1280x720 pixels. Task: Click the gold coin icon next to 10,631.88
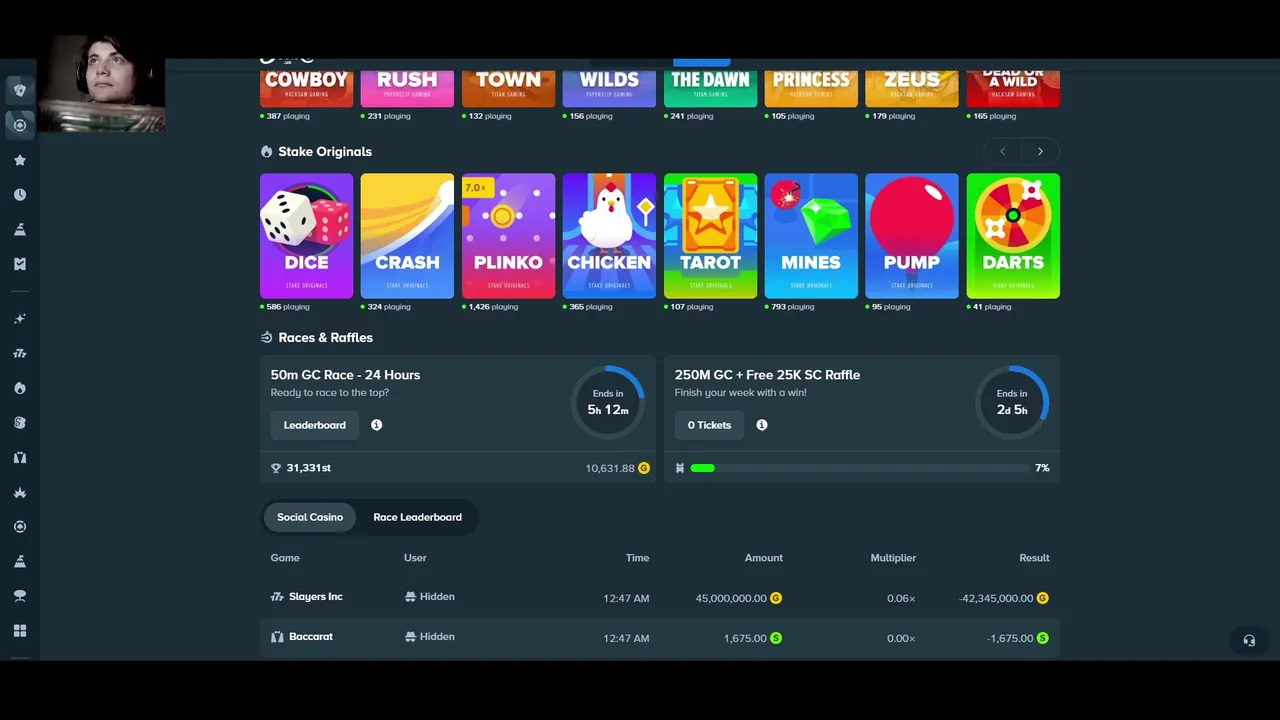pos(644,468)
